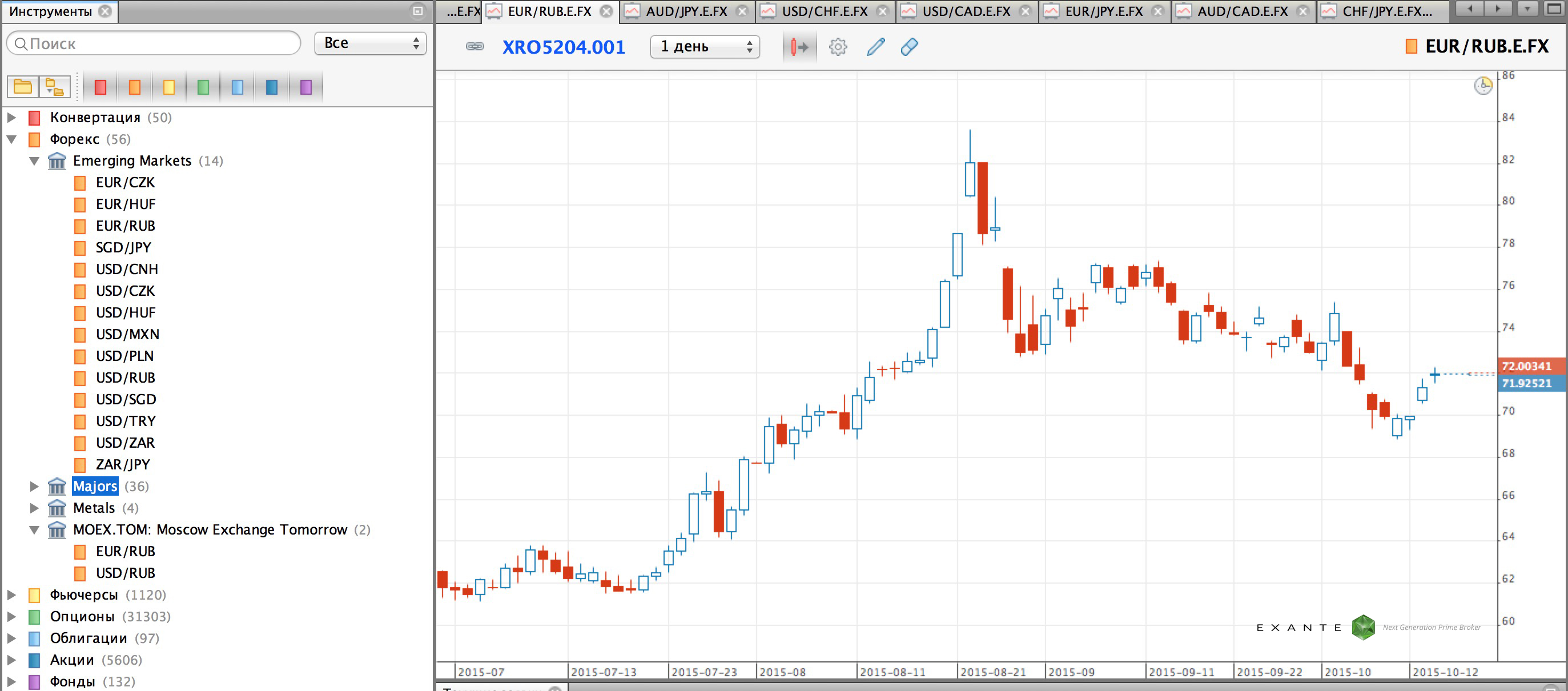Screen dimensions: 1568x691
Task: Click the XRO5204.001 account link
Action: (x=563, y=47)
